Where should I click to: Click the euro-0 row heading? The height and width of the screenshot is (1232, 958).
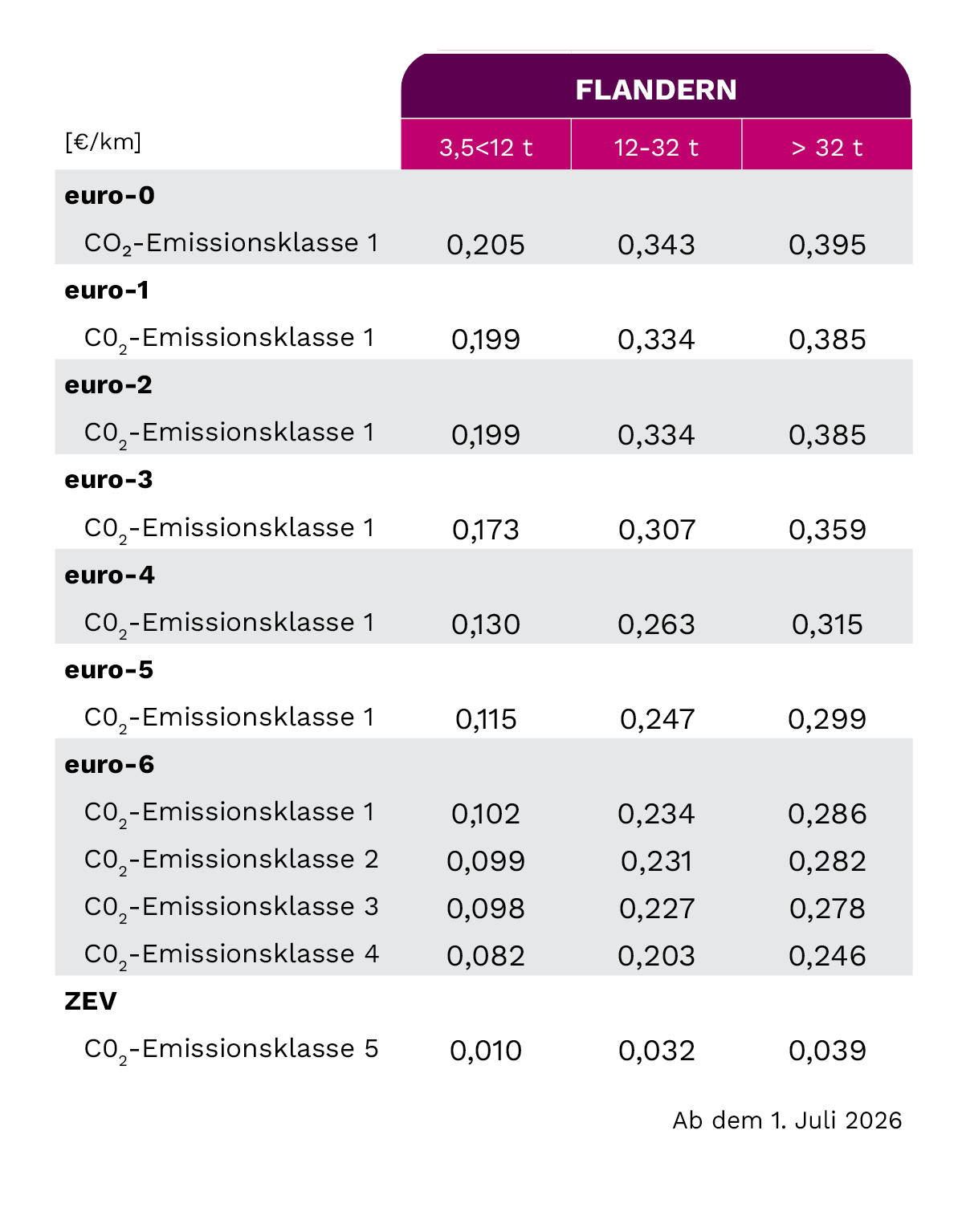tap(109, 195)
